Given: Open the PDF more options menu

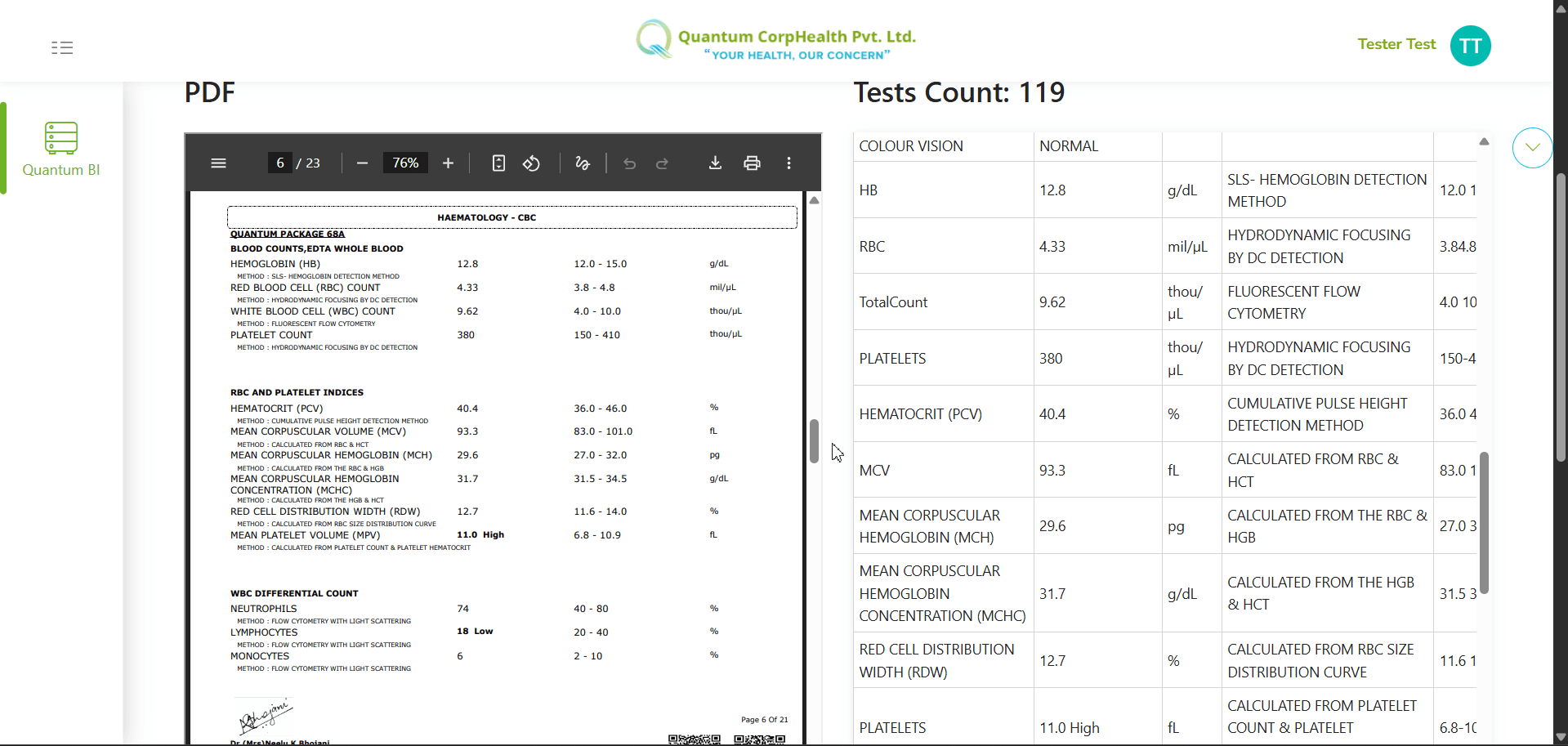Looking at the screenshot, I should (x=788, y=163).
